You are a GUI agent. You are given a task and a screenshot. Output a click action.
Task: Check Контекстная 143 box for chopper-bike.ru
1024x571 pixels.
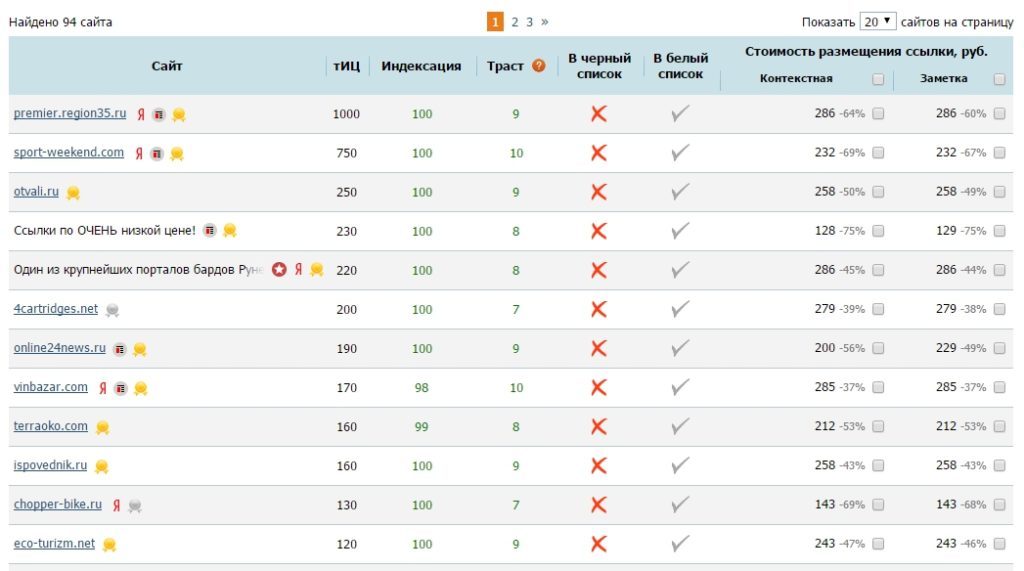pyautogui.click(x=878, y=504)
